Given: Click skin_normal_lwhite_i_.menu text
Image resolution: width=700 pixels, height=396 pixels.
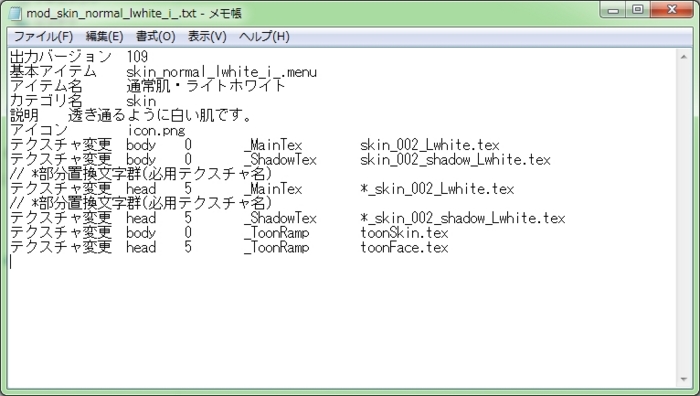Looking at the screenshot, I should pyautogui.click(x=221, y=72).
